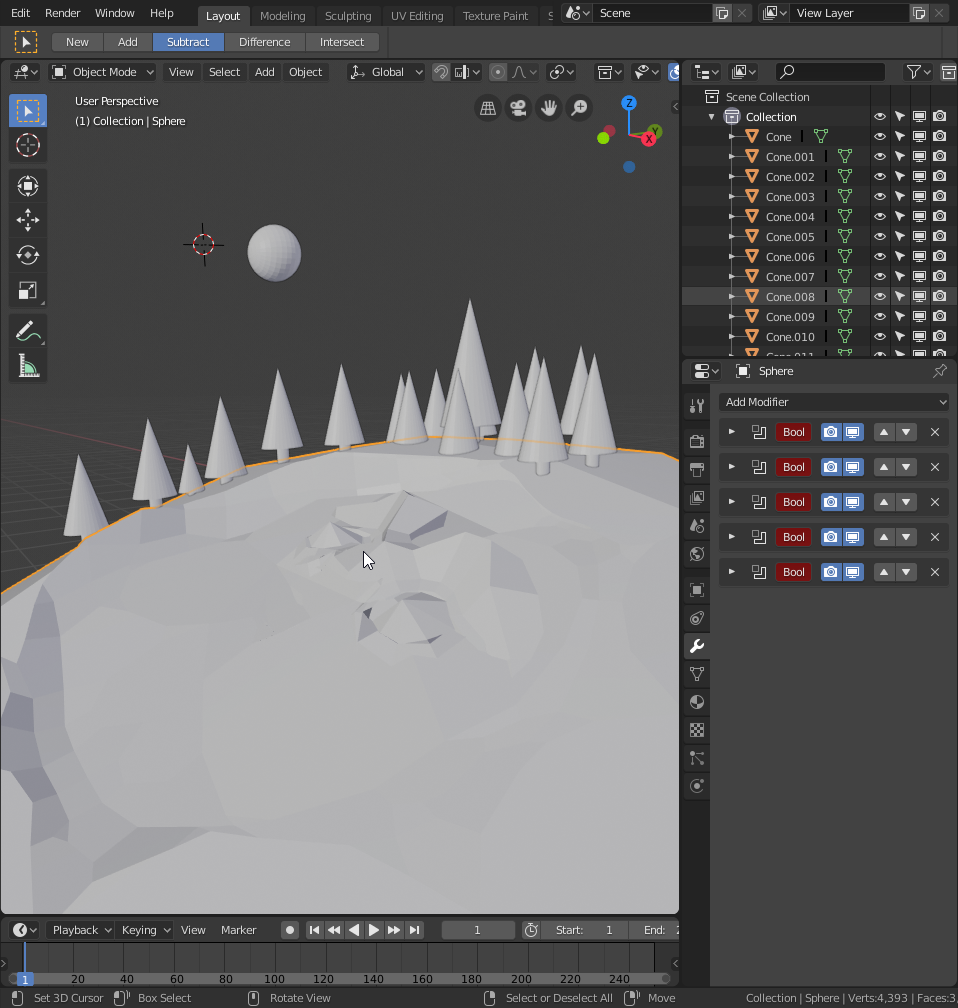
Task: Open the Texture properties checker tab
Action: point(696,730)
